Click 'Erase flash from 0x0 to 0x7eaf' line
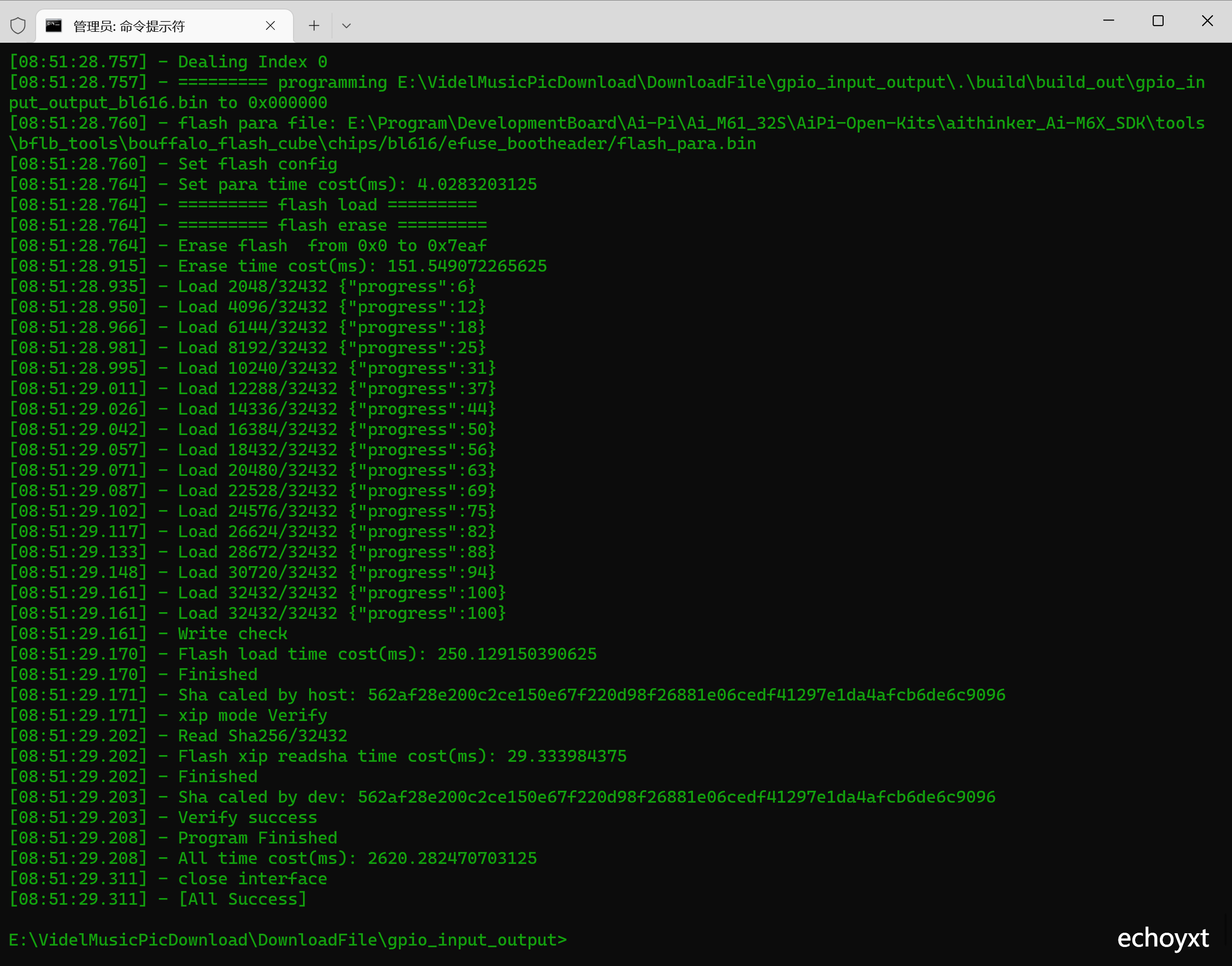 [x=248, y=246]
